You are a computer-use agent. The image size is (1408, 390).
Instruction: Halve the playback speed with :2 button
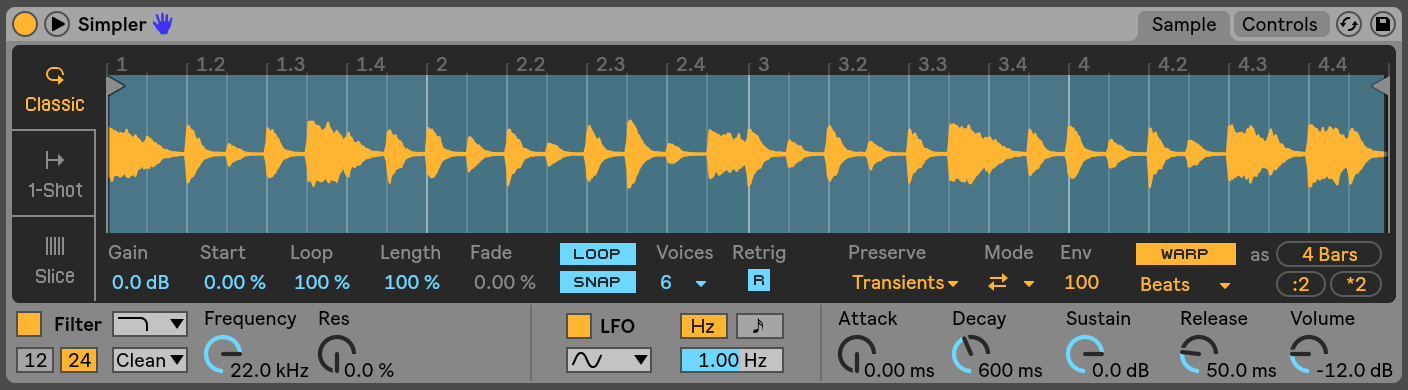click(1301, 285)
